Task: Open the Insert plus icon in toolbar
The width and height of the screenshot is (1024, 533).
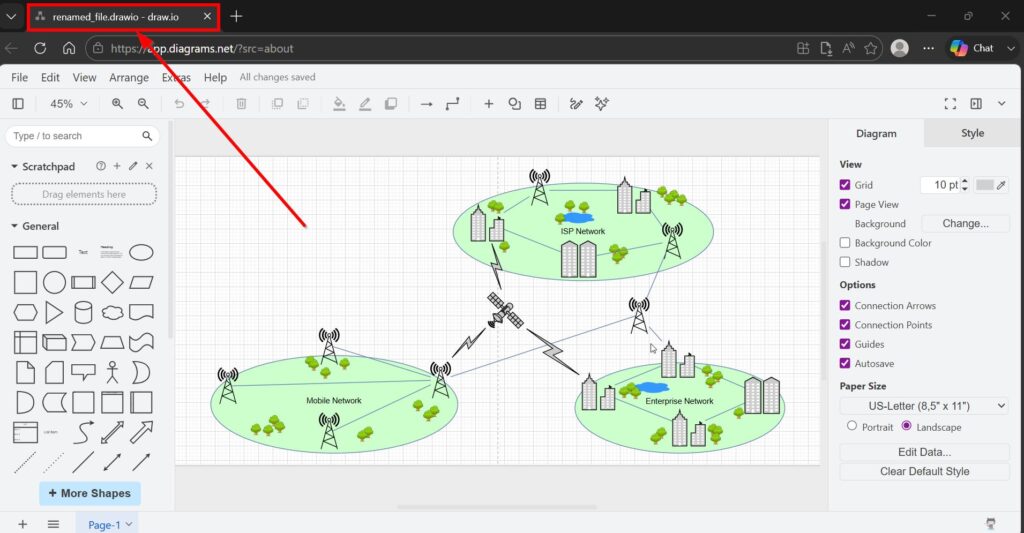Action: pos(488,104)
